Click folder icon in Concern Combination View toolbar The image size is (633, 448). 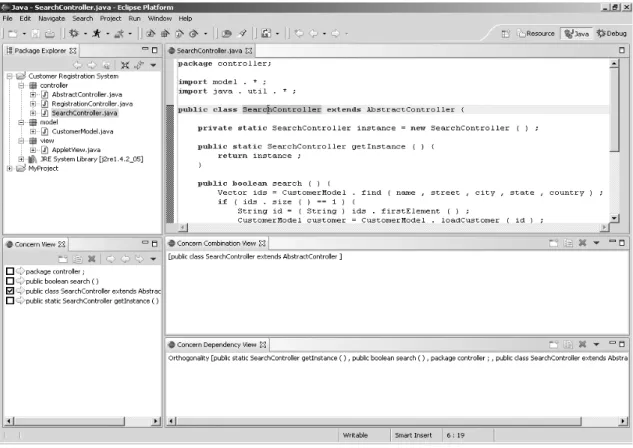[553, 243]
